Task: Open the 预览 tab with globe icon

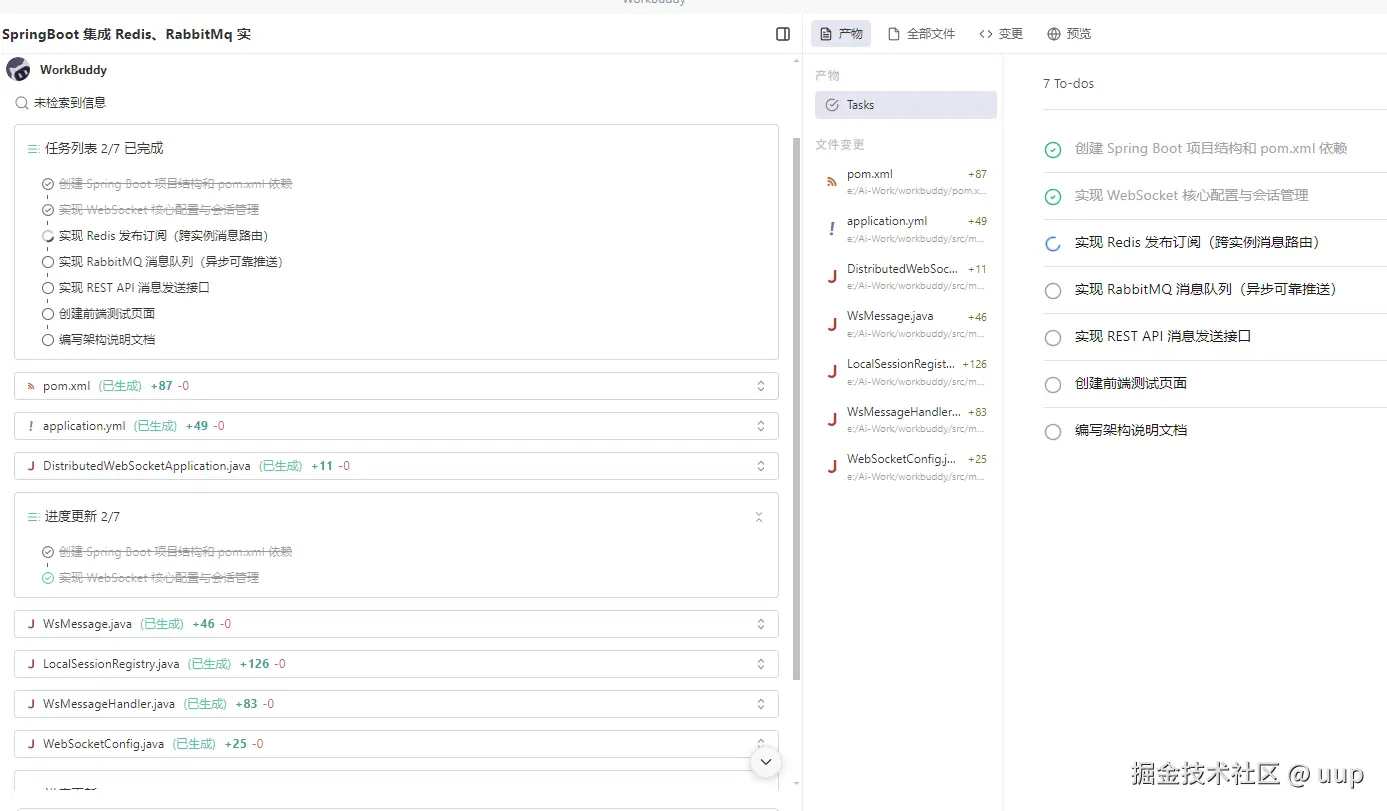Action: [x=1069, y=34]
